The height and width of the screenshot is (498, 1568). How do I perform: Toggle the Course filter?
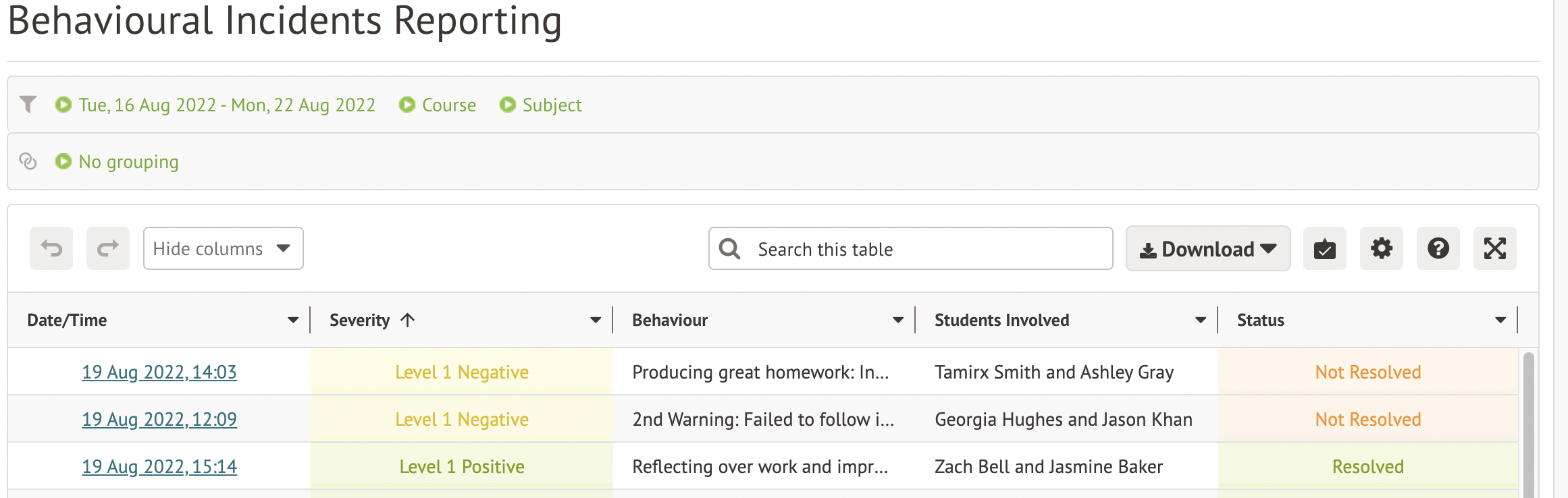point(438,105)
